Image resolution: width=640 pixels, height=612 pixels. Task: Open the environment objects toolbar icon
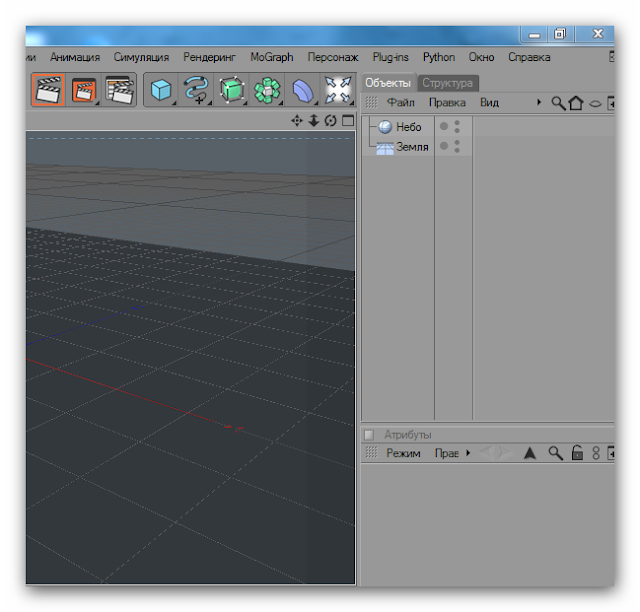click(338, 90)
